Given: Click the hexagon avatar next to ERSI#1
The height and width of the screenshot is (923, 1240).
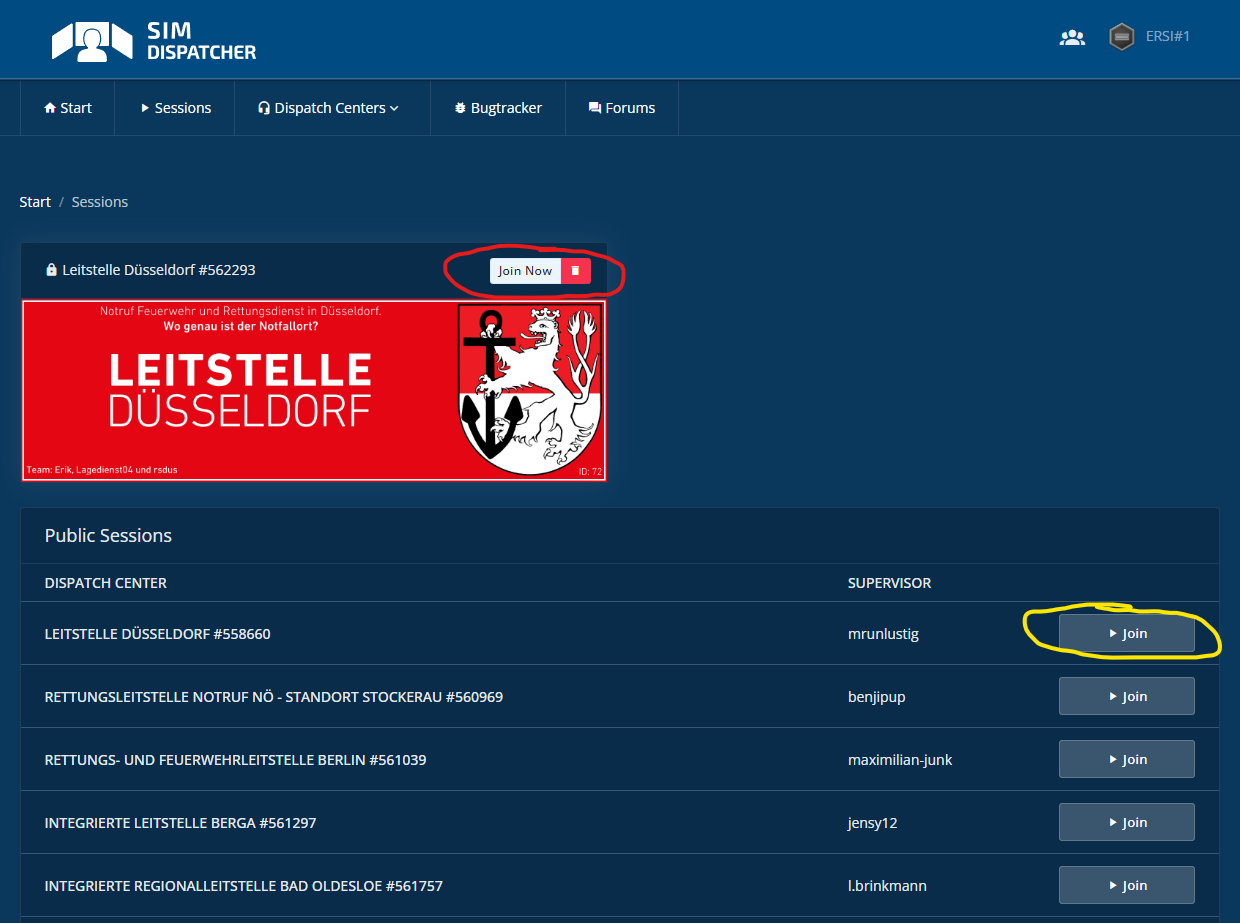Looking at the screenshot, I should 1121,37.
